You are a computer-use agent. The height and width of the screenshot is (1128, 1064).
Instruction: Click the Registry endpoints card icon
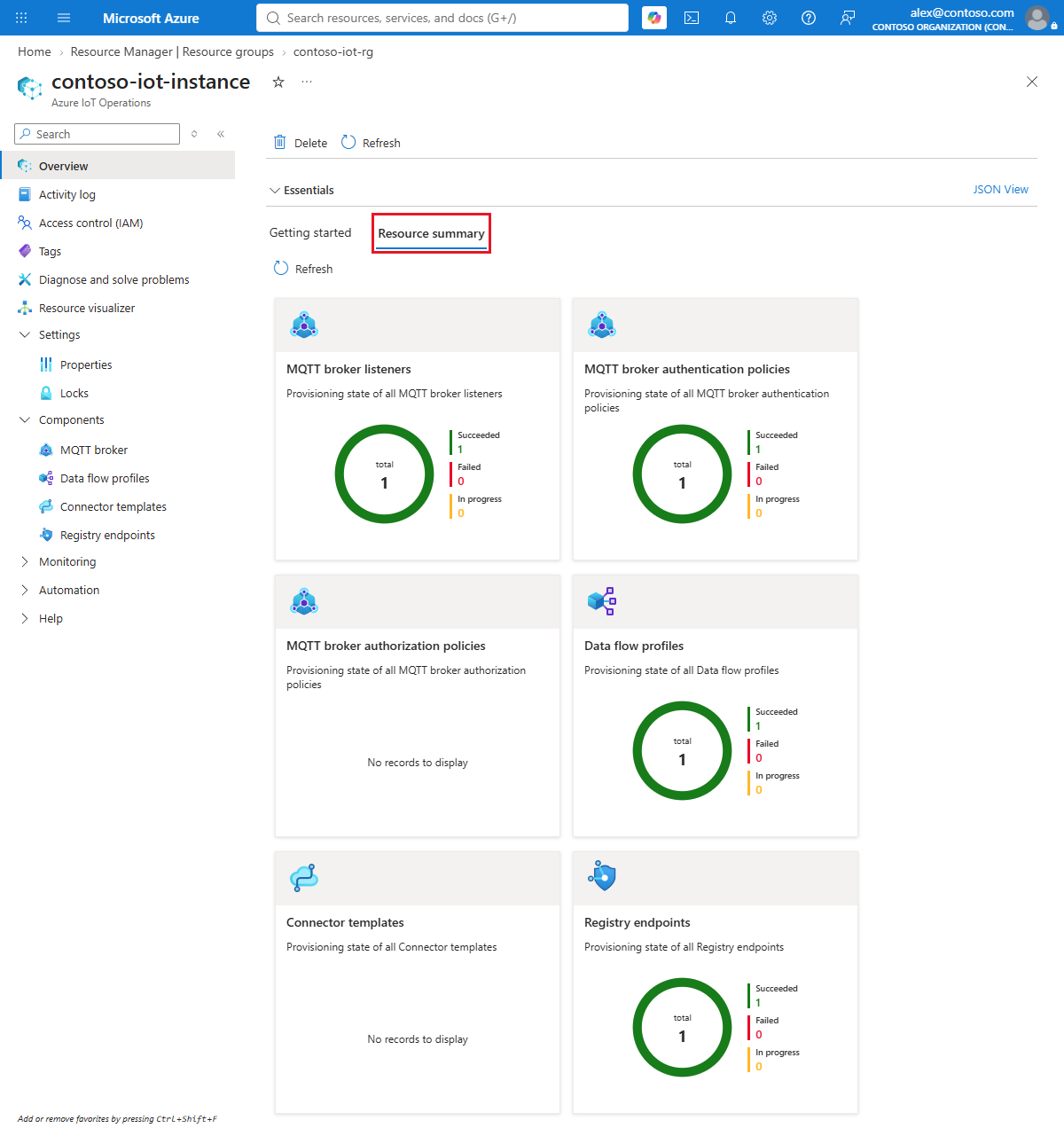pyautogui.click(x=602, y=877)
